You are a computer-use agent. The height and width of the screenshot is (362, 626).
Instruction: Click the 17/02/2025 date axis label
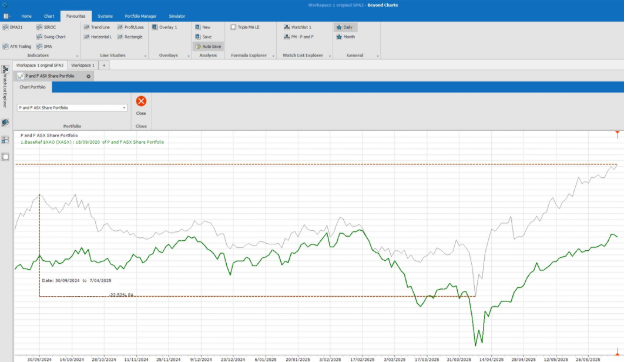click(362, 360)
